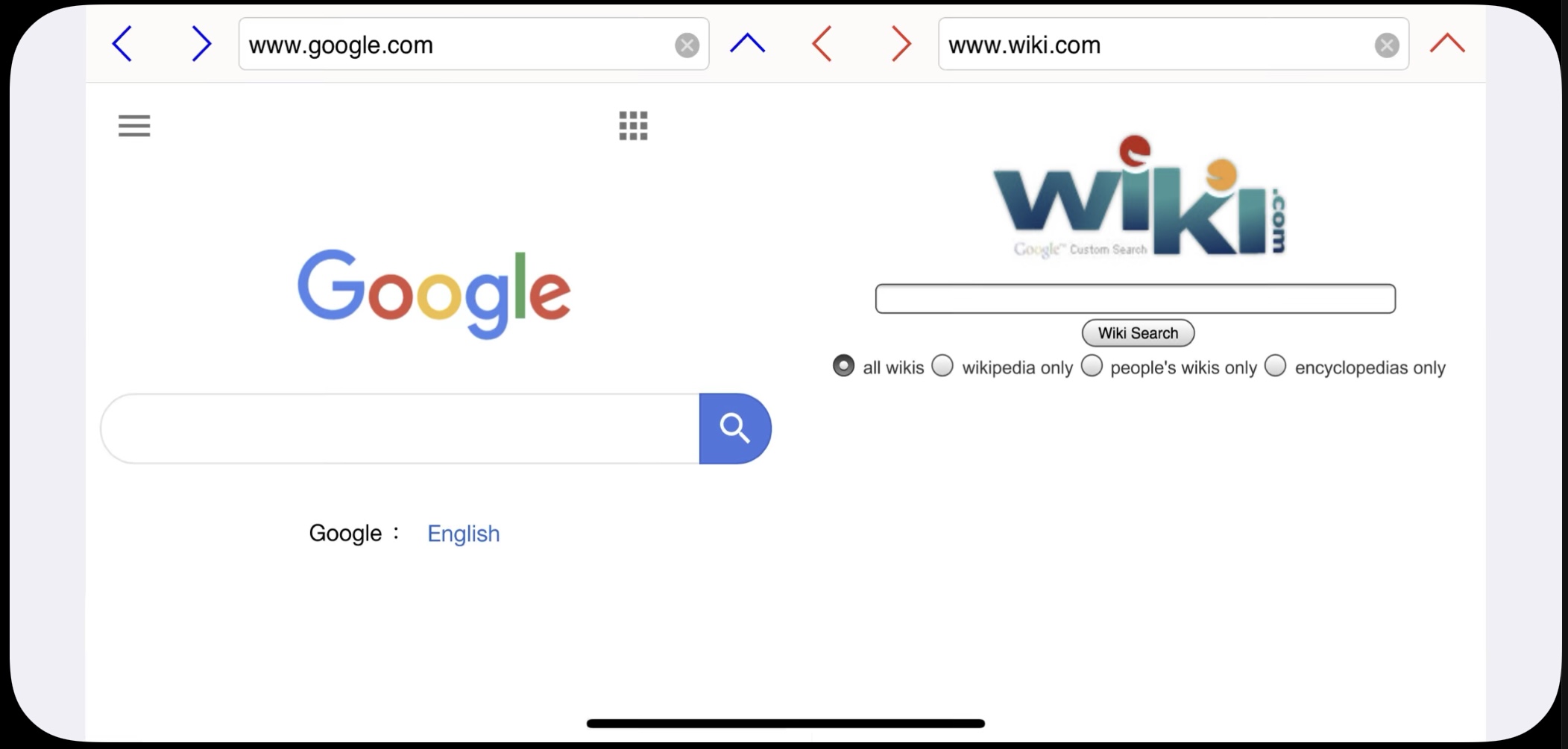Viewport: 1568px width, 749px height.
Task: Click the wiki.com logo image
Action: 1139,196
